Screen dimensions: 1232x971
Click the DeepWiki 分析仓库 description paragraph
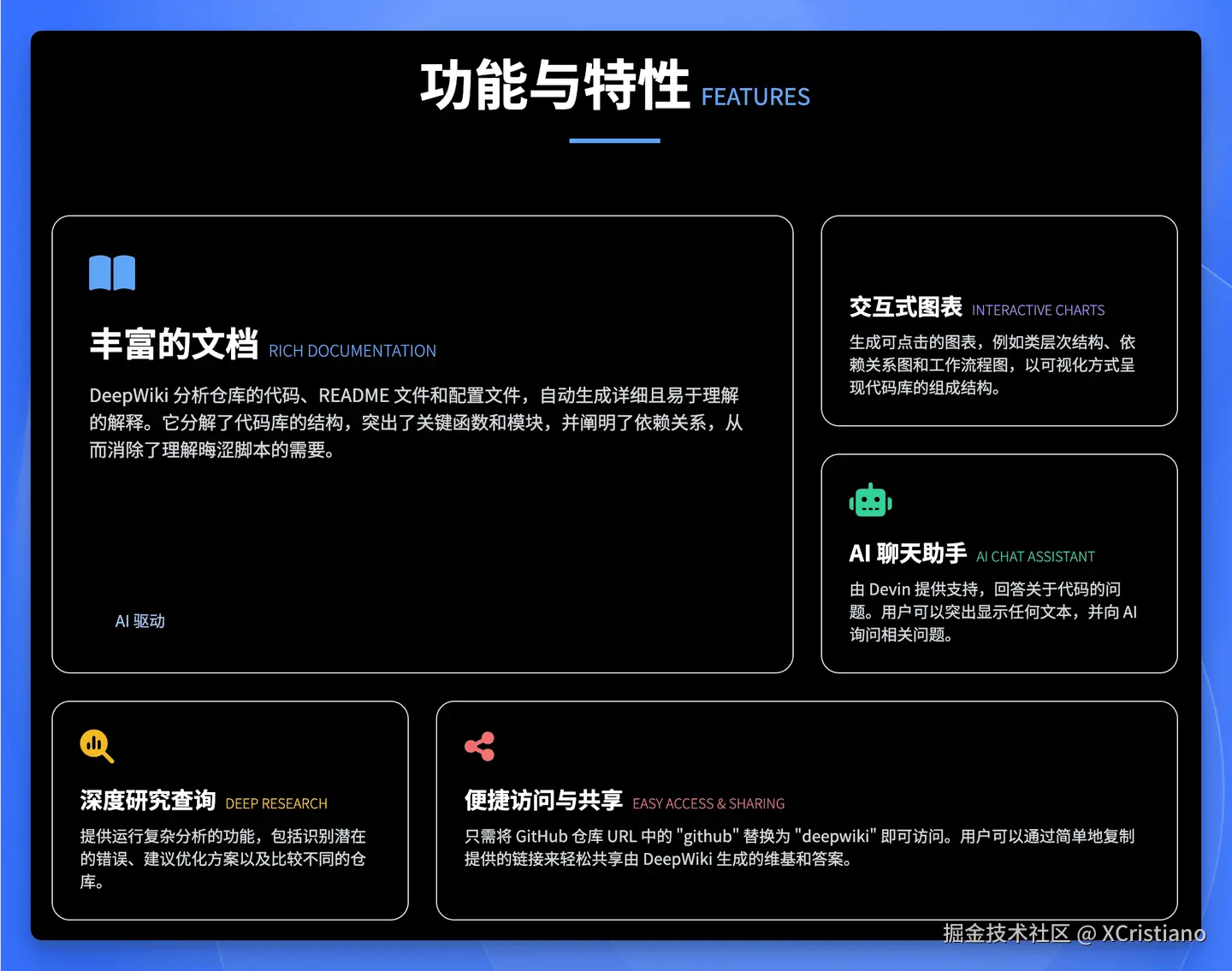(417, 423)
